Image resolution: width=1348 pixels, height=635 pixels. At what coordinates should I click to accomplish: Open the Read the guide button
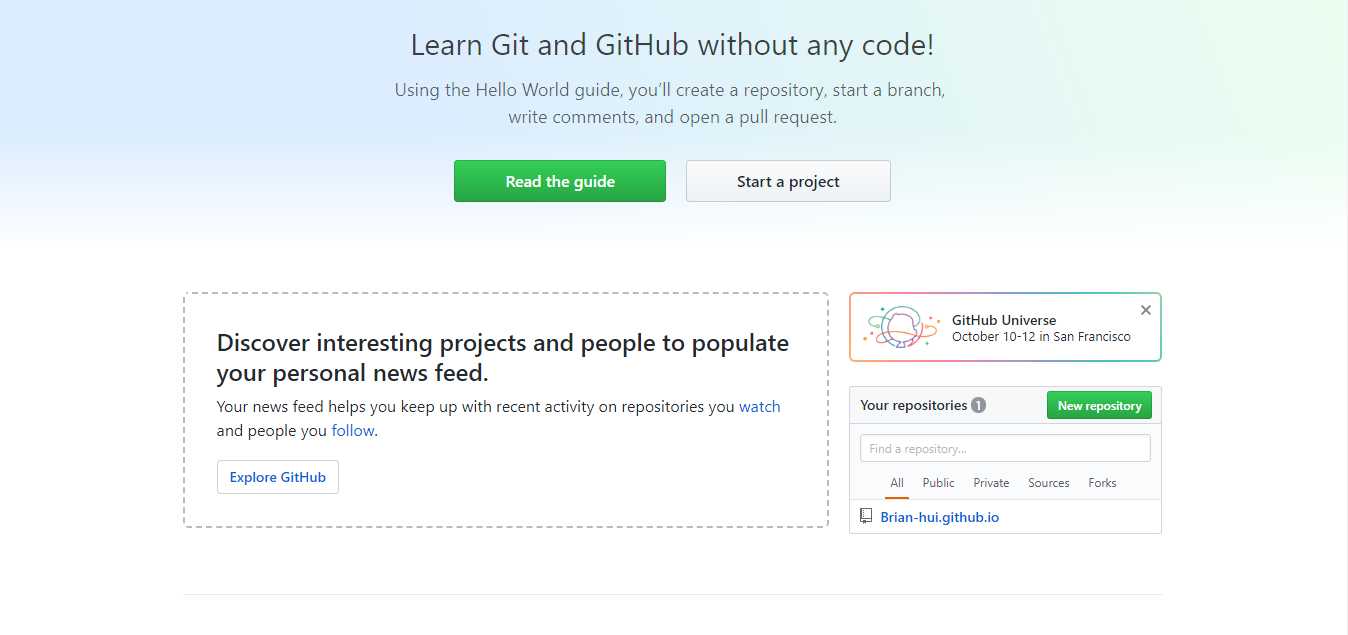[560, 181]
